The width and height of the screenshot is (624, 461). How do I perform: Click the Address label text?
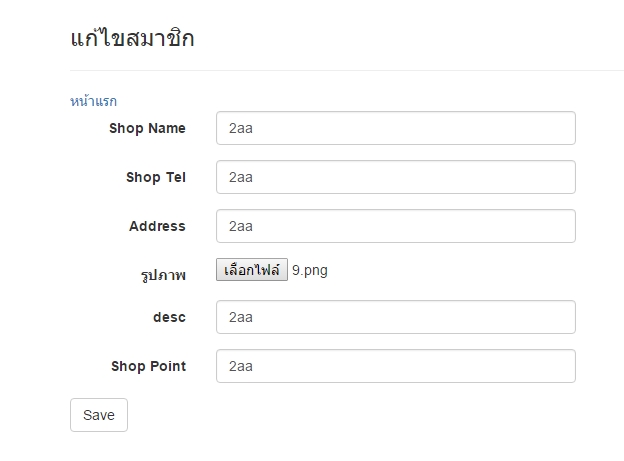tap(157, 226)
